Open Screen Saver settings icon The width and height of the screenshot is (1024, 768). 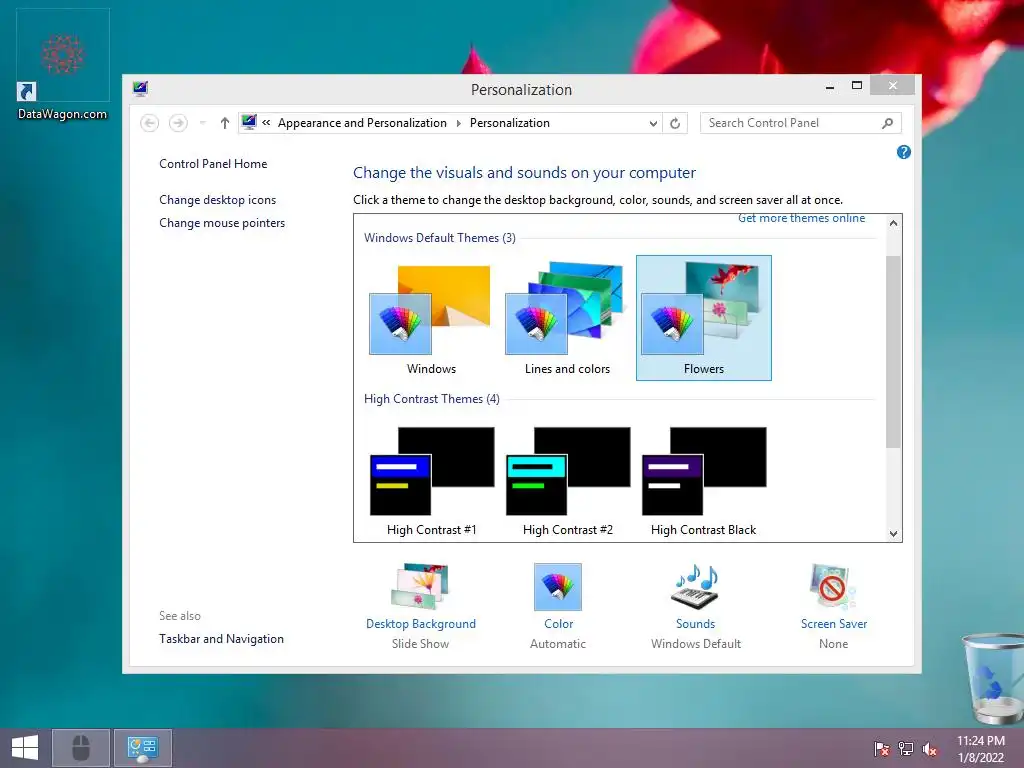click(x=833, y=586)
